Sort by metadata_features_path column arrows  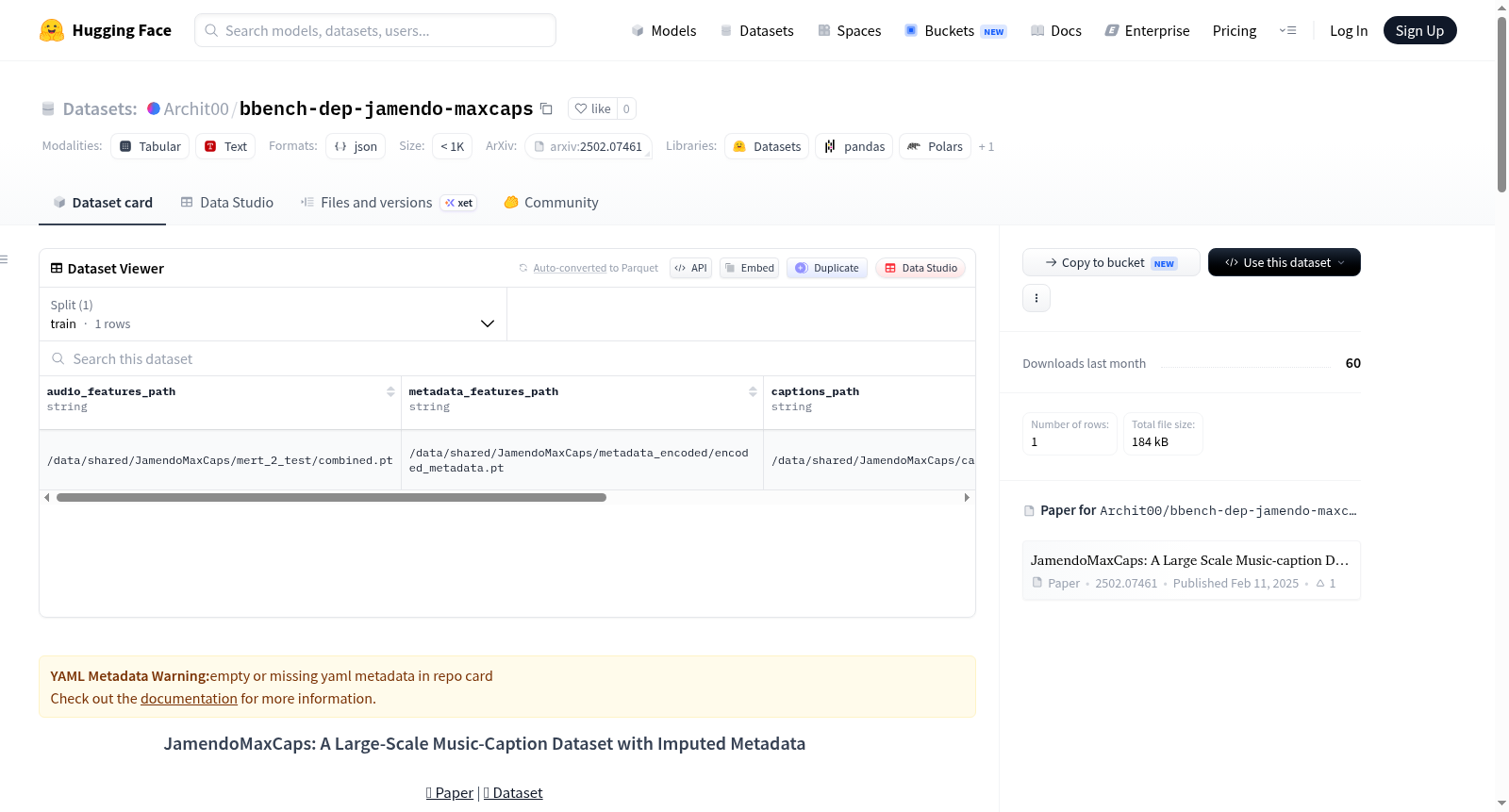(753, 391)
